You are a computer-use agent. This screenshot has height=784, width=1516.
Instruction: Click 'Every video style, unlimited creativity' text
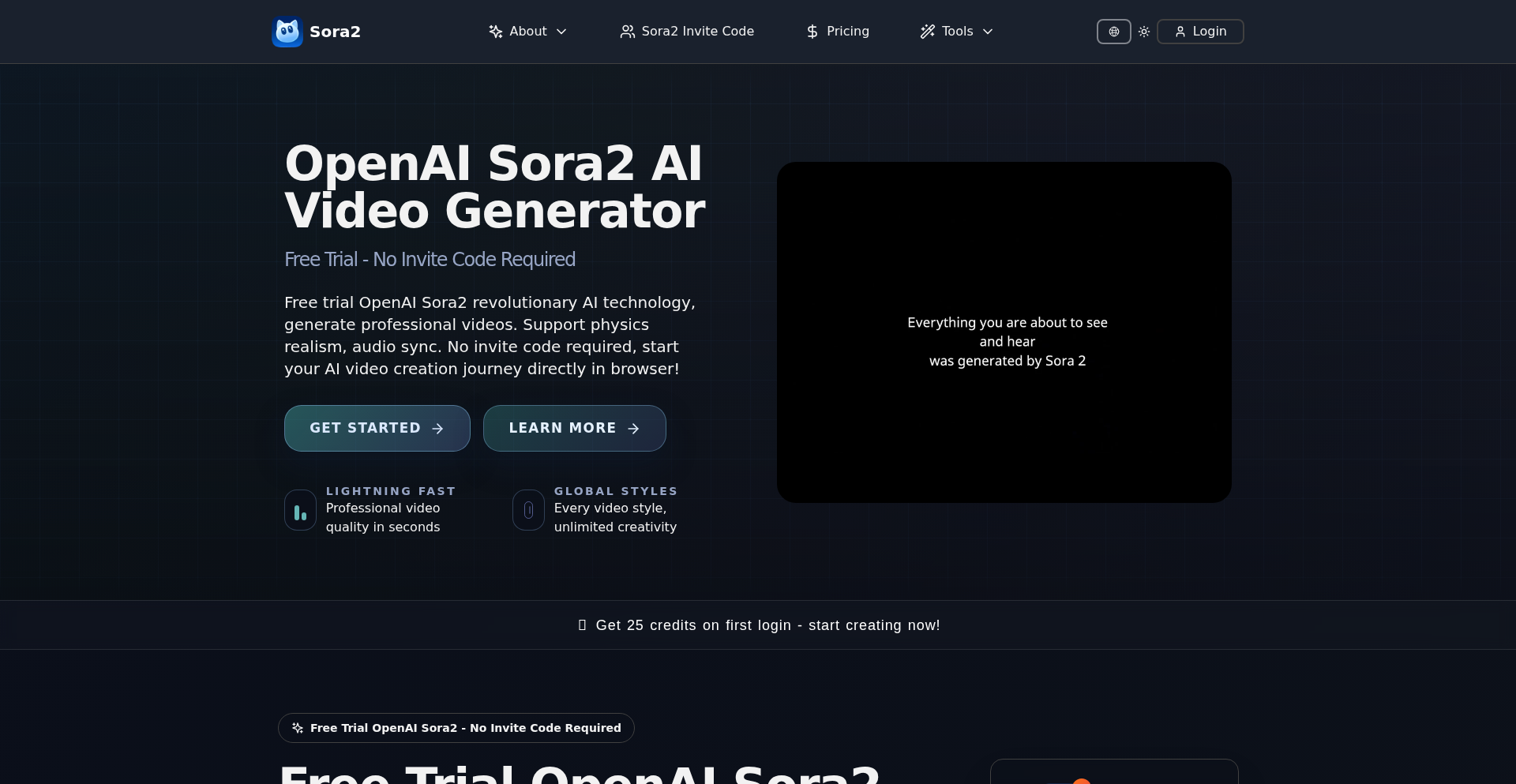point(615,518)
